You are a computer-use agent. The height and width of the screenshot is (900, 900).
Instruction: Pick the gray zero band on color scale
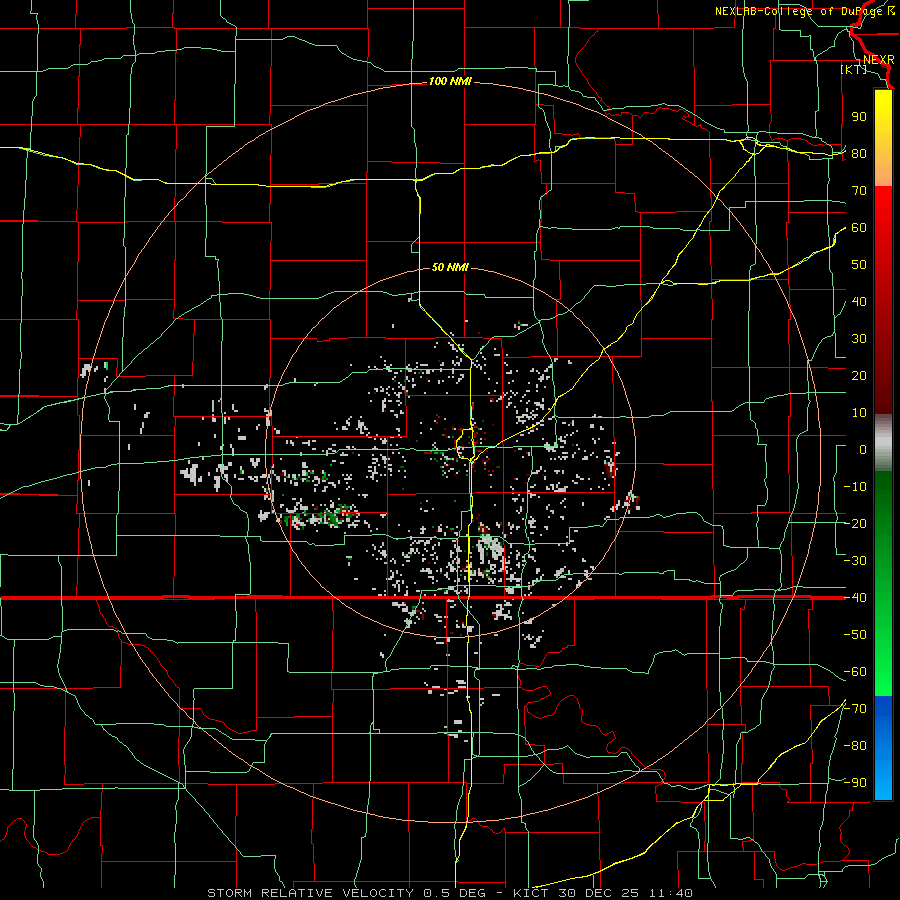883,443
